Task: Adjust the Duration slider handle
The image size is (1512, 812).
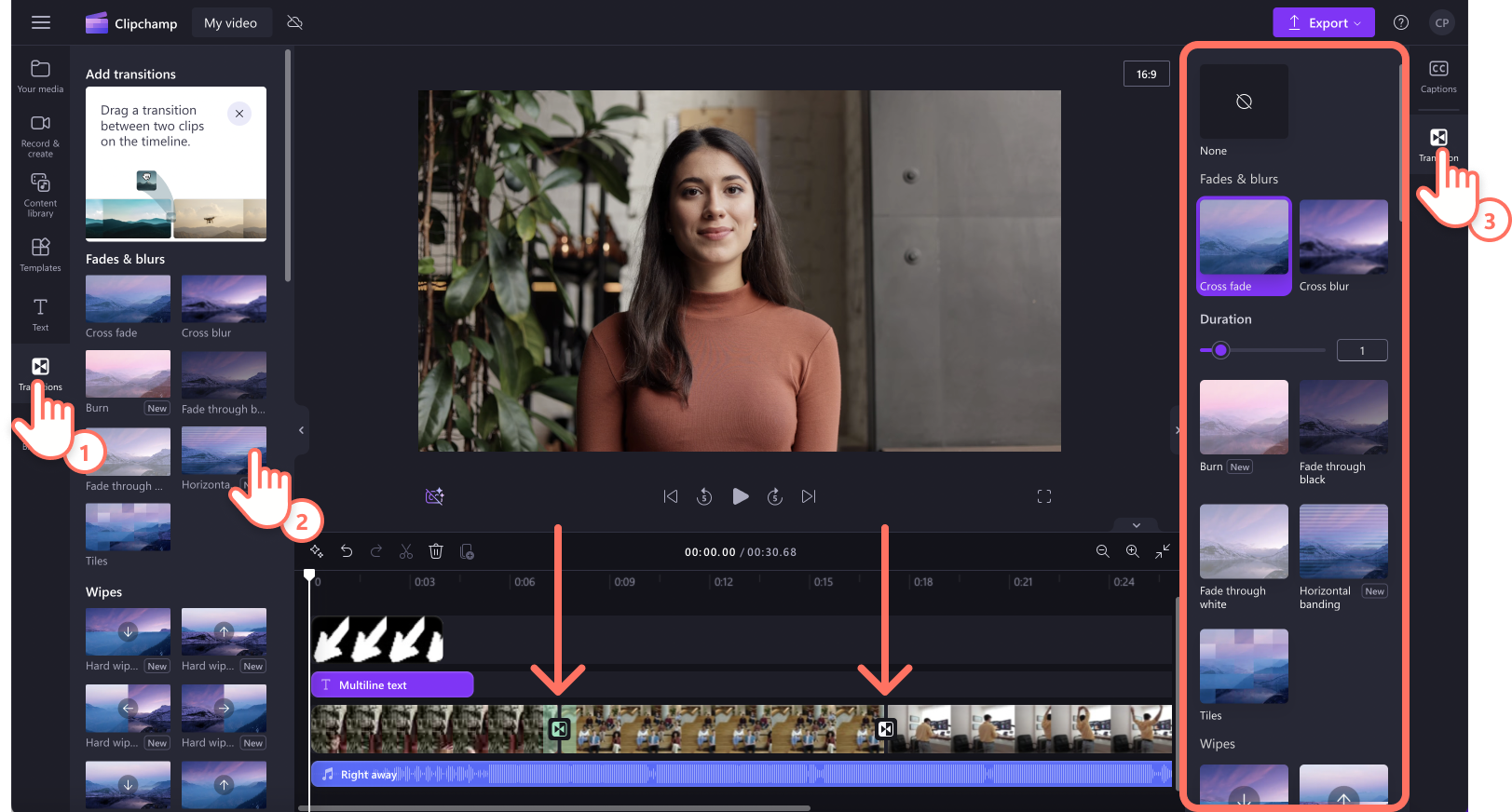Action: pos(1220,350)
